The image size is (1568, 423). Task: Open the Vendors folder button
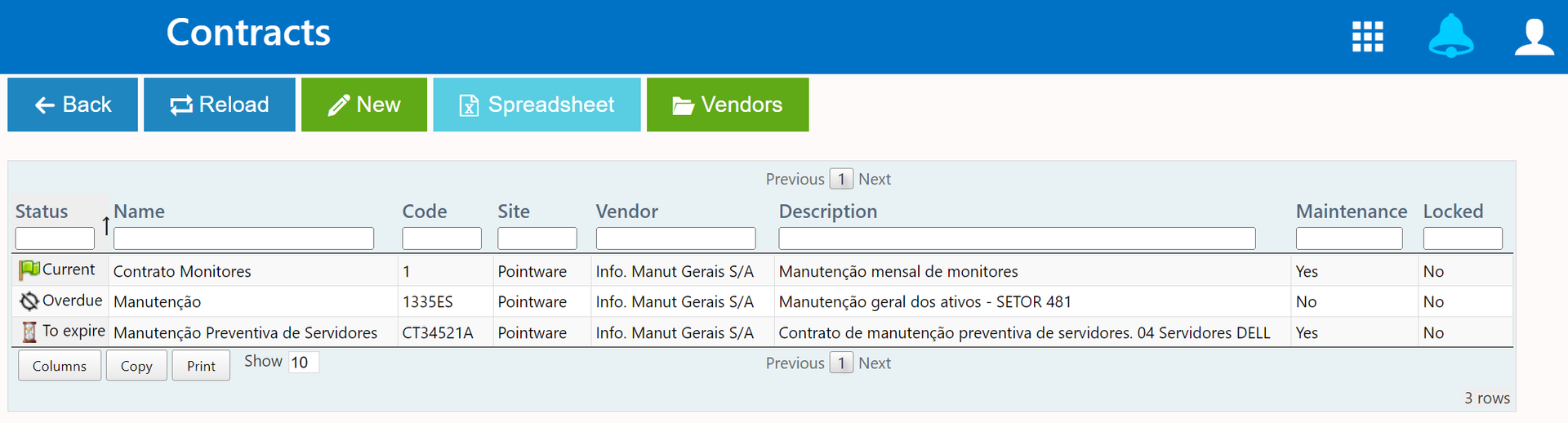click(x=727, y=105)
